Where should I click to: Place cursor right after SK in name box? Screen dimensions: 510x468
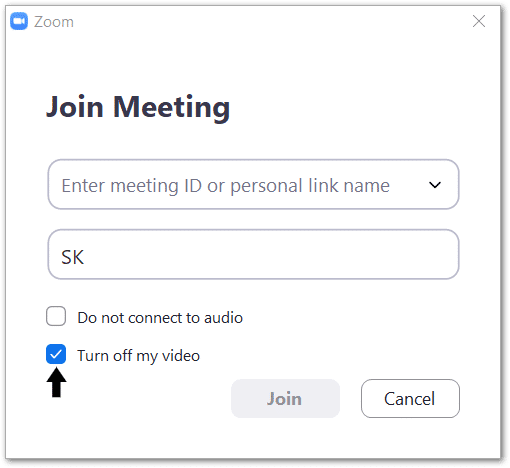coord(85,257)
